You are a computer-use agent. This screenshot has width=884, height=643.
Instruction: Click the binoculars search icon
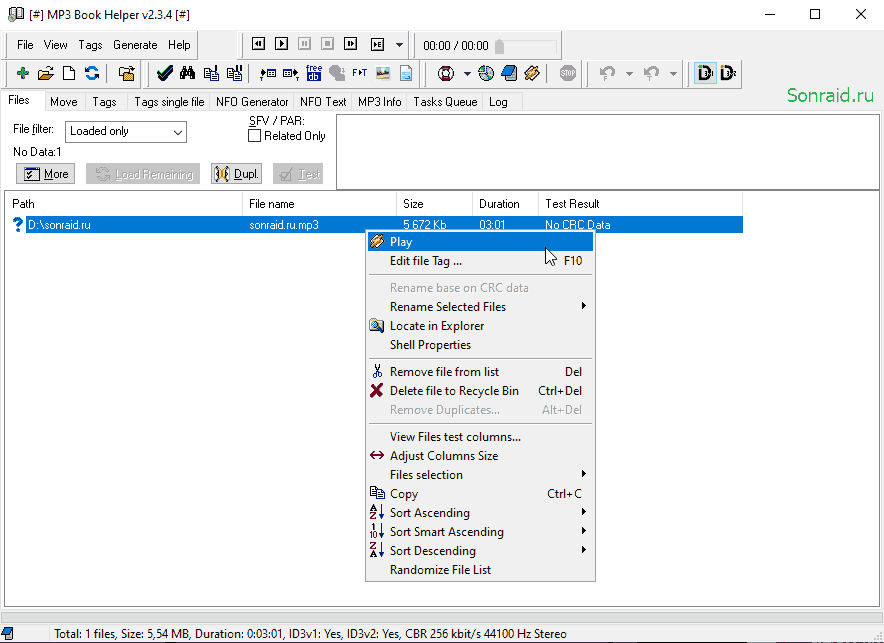[x=187, y=73]
